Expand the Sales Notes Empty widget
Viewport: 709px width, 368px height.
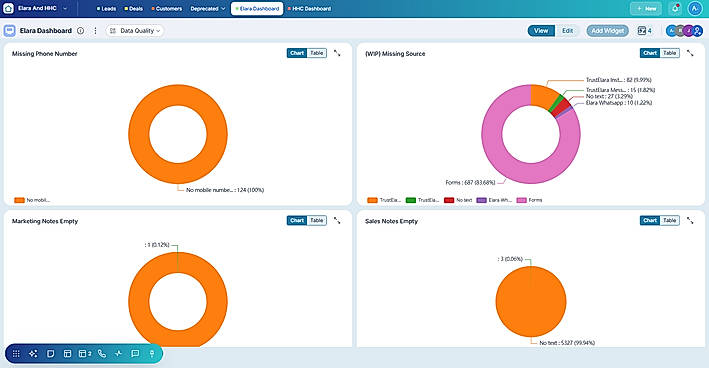point(690,220)
